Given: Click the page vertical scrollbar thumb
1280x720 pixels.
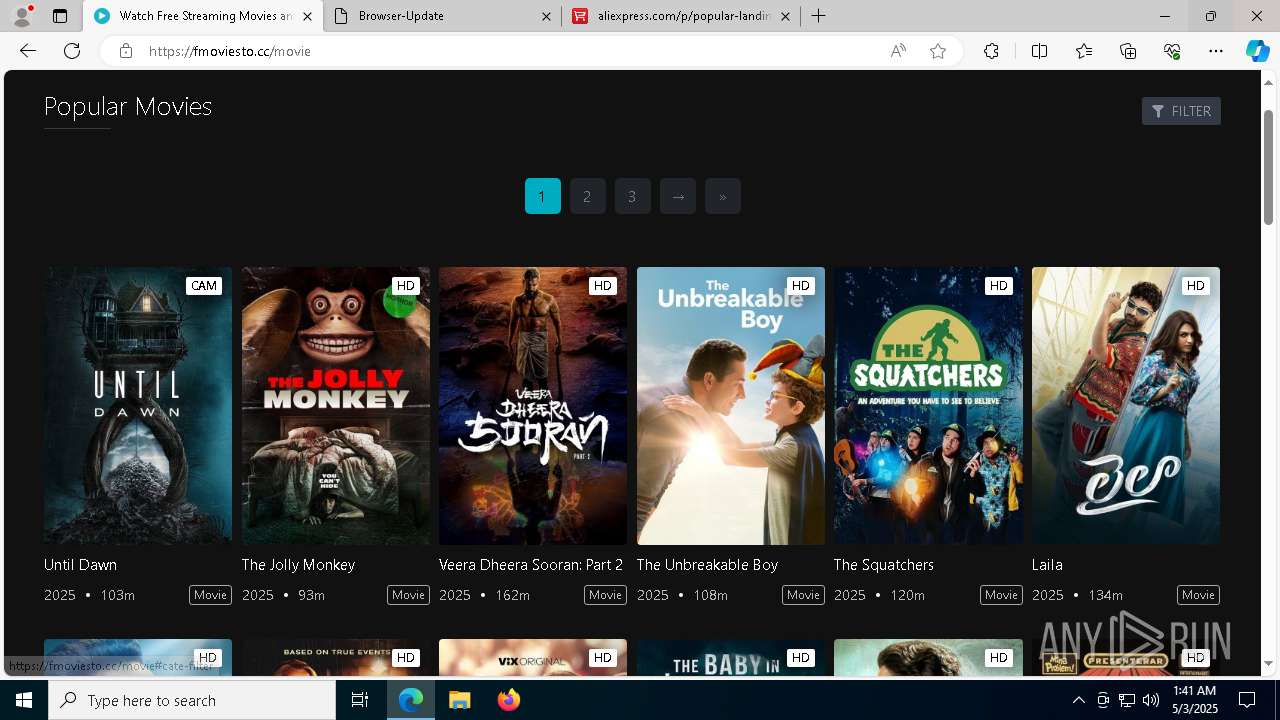Looking at the screenshot, I should pos(1269,167).
